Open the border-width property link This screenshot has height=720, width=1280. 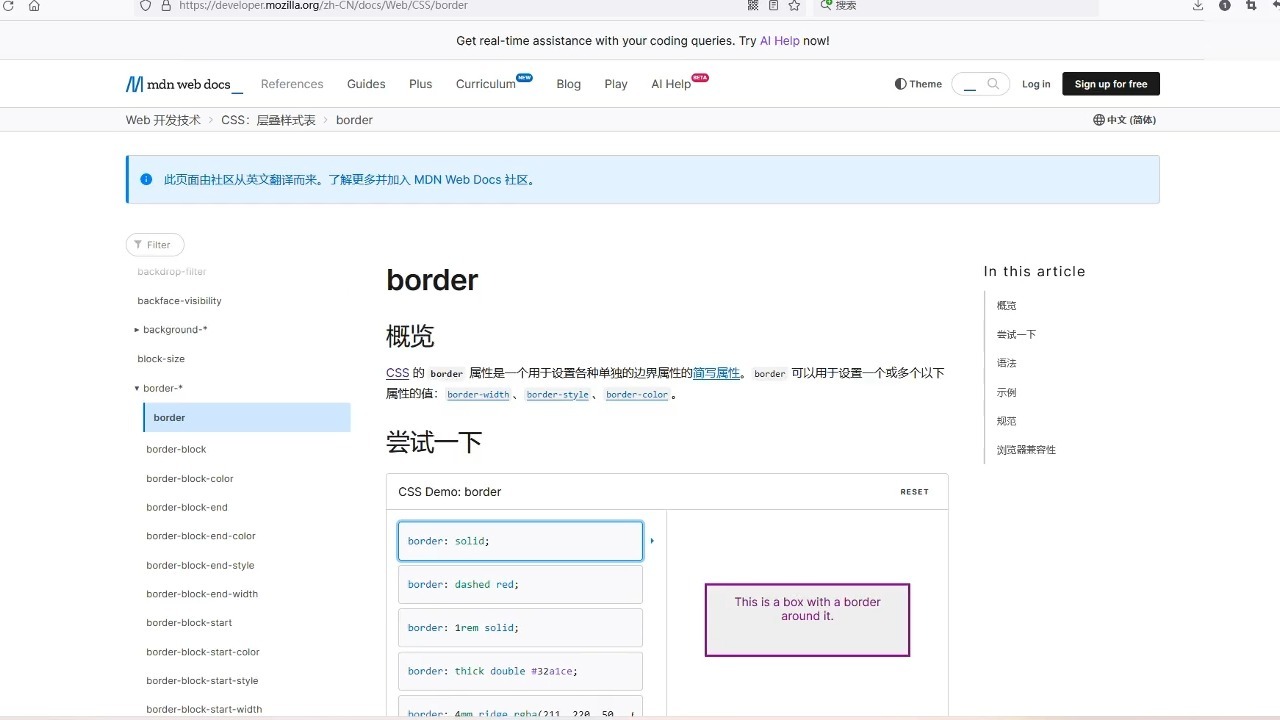(478, 395)
